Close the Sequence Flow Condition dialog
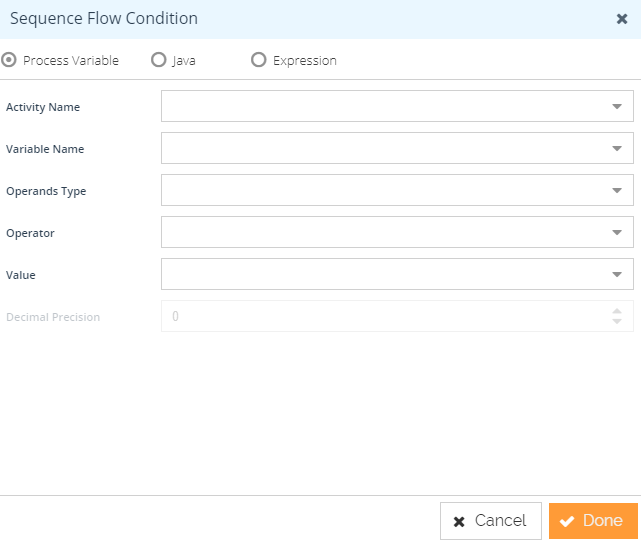Screen dimensions: 641x541 point(622,18)
